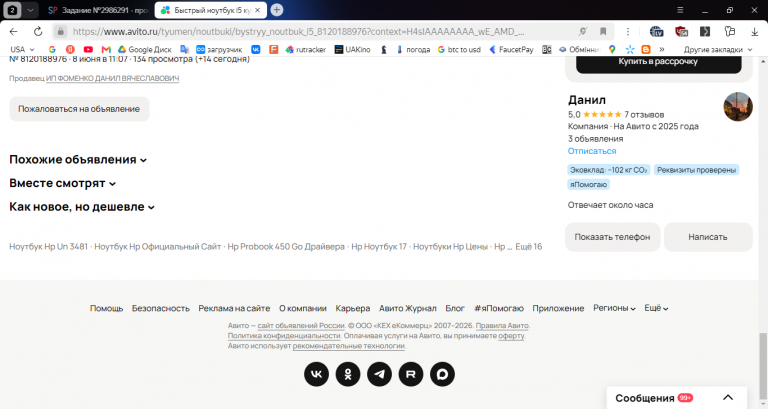768x409 pixels.
Task: Click Пожаловаться на объявление button
Action: (x=79, y=109)
